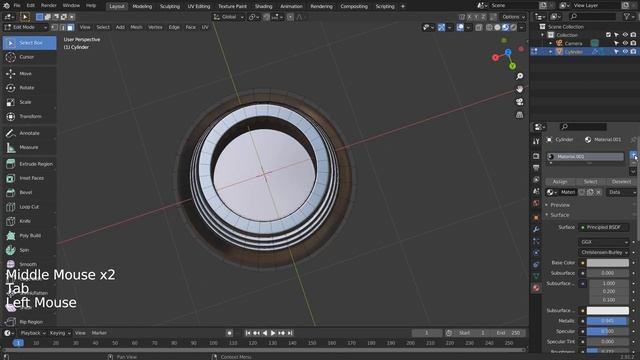Switch to the Modeling workspace tab
The width and height of the screenshot is (640, 360).
click(x=142, y=7)
